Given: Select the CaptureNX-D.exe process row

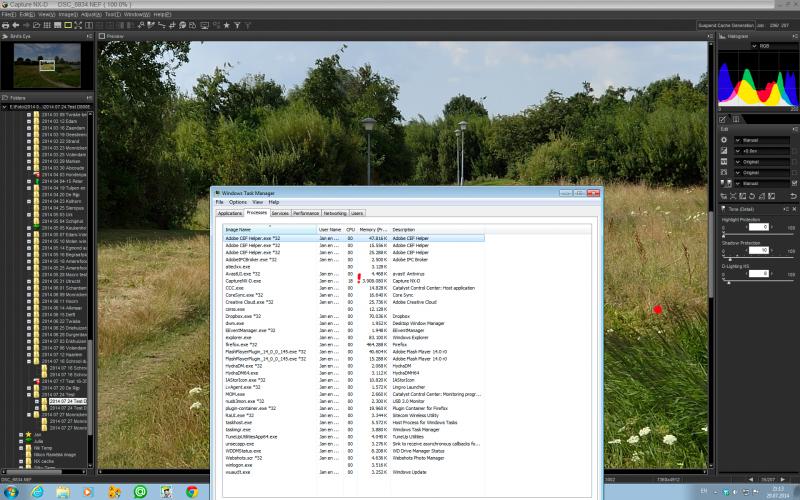Looking at the screenshot, I should (x=354, y=281).
